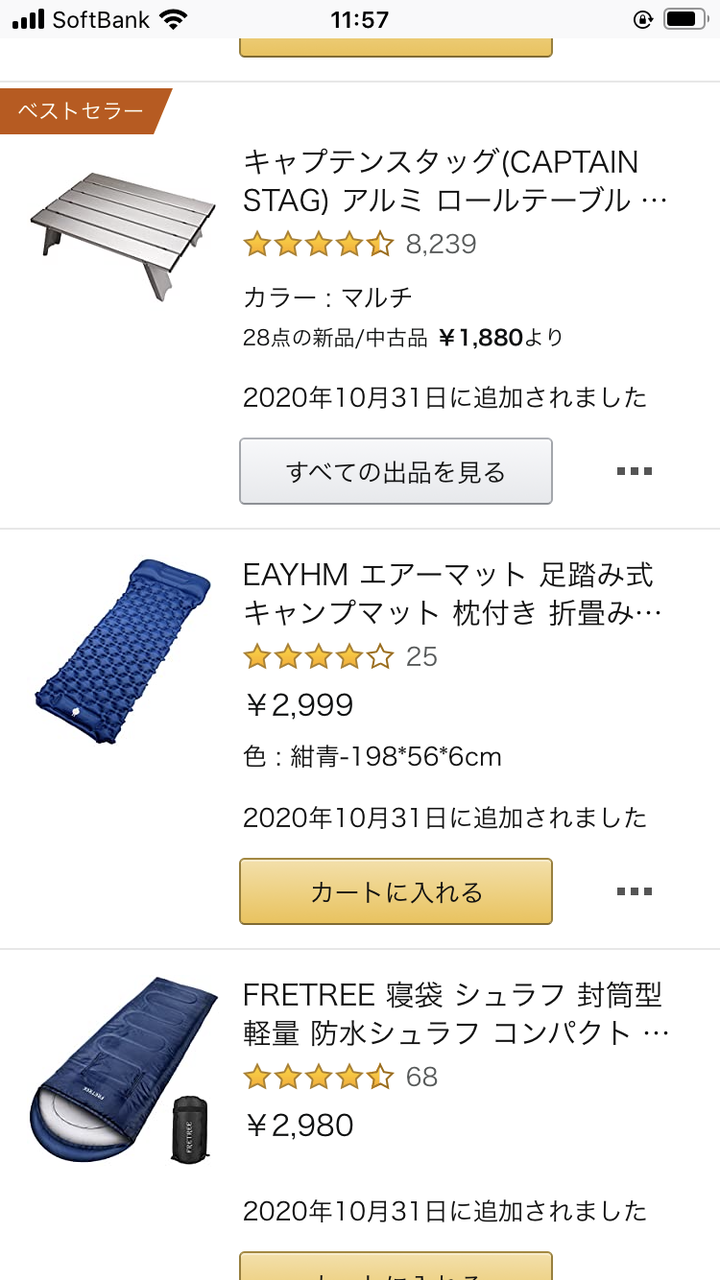Tap the 25 review count for EAYHM

coord(422,657)
